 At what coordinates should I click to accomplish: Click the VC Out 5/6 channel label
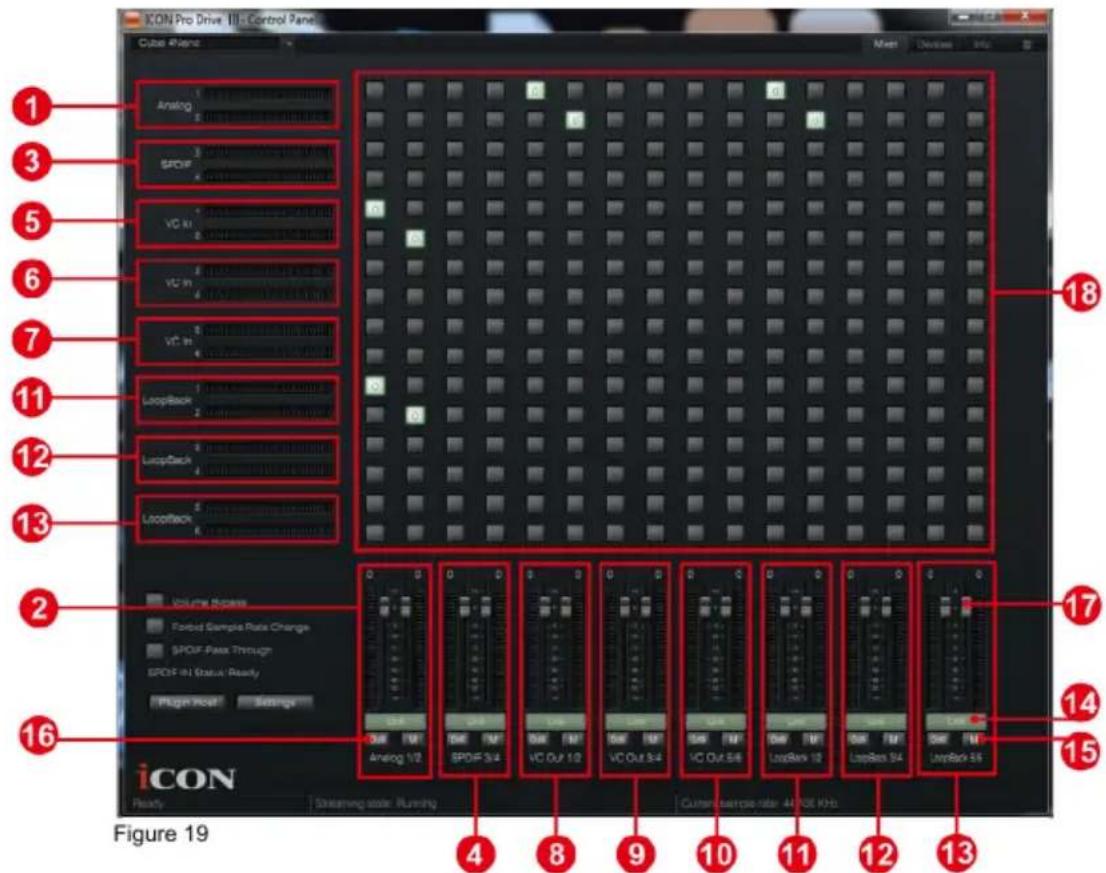tap(716, 758)
